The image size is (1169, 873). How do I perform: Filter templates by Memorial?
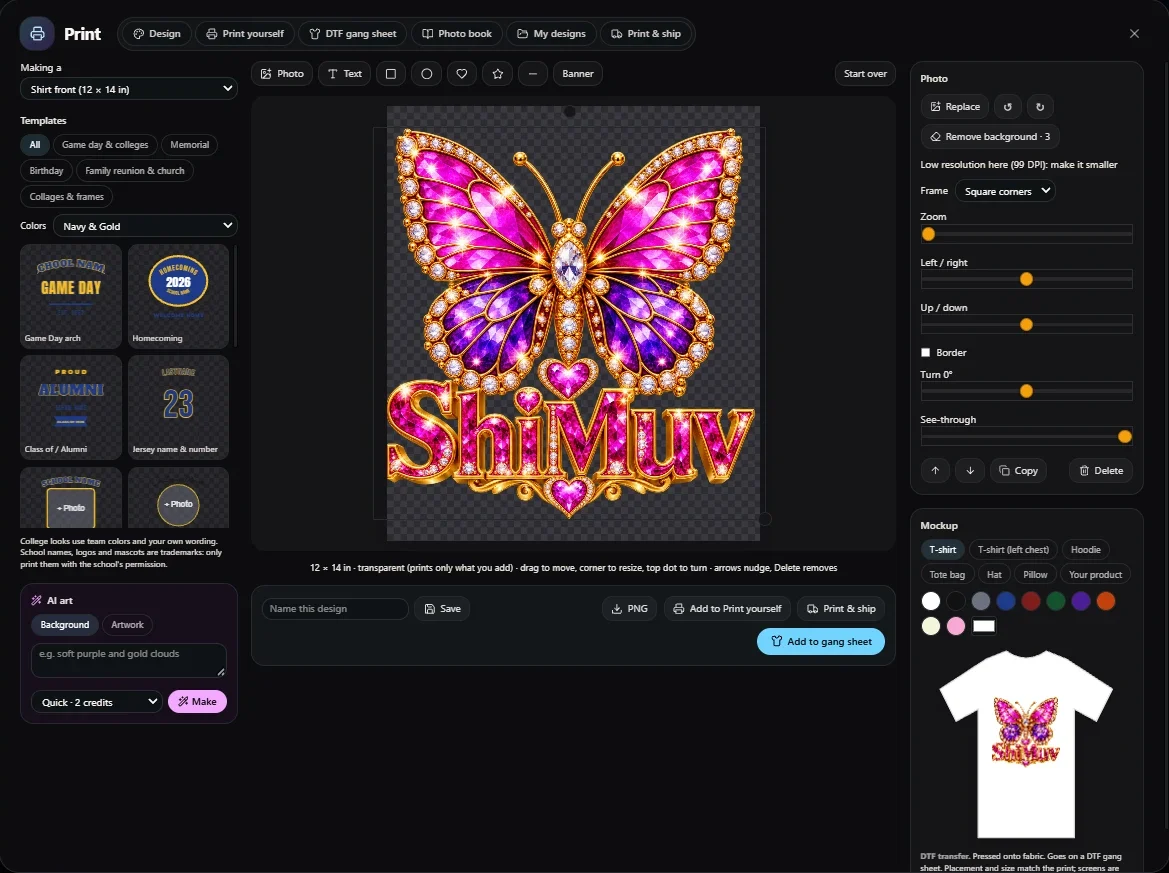(189, 145)
